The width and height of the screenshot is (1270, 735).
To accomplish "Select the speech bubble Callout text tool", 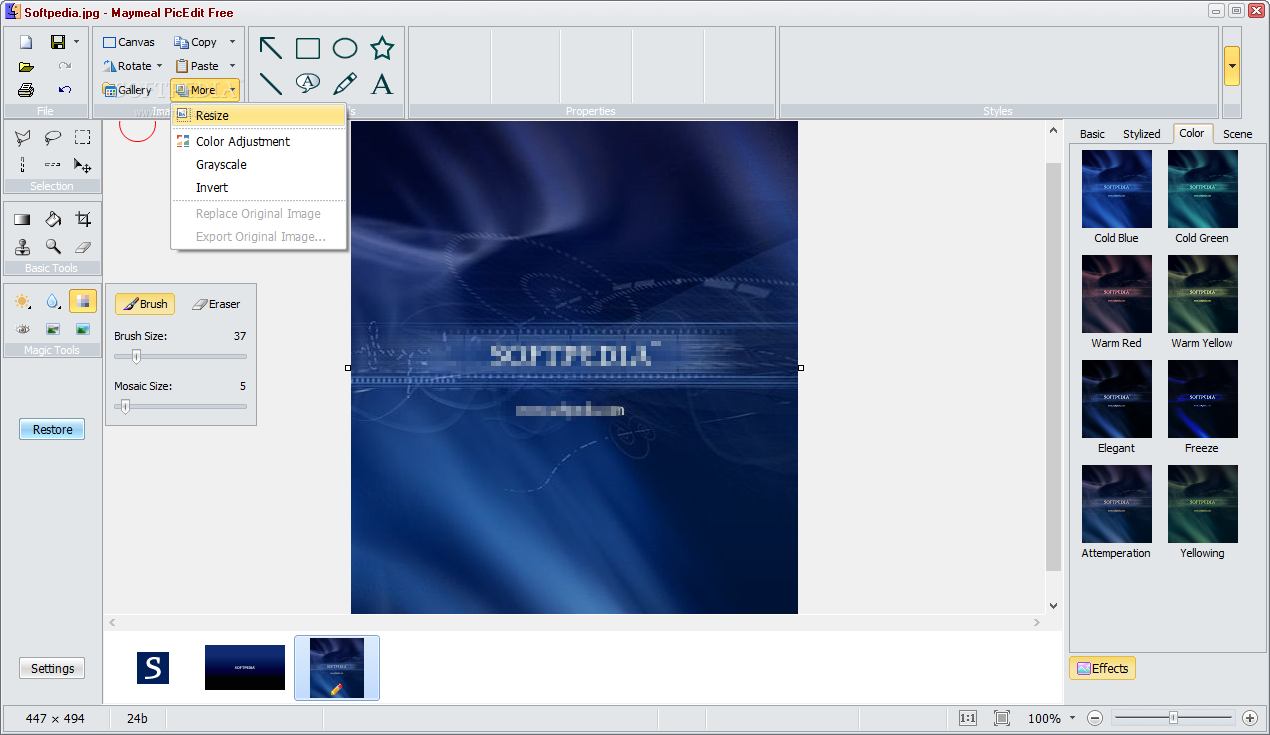I will point(308,83).
